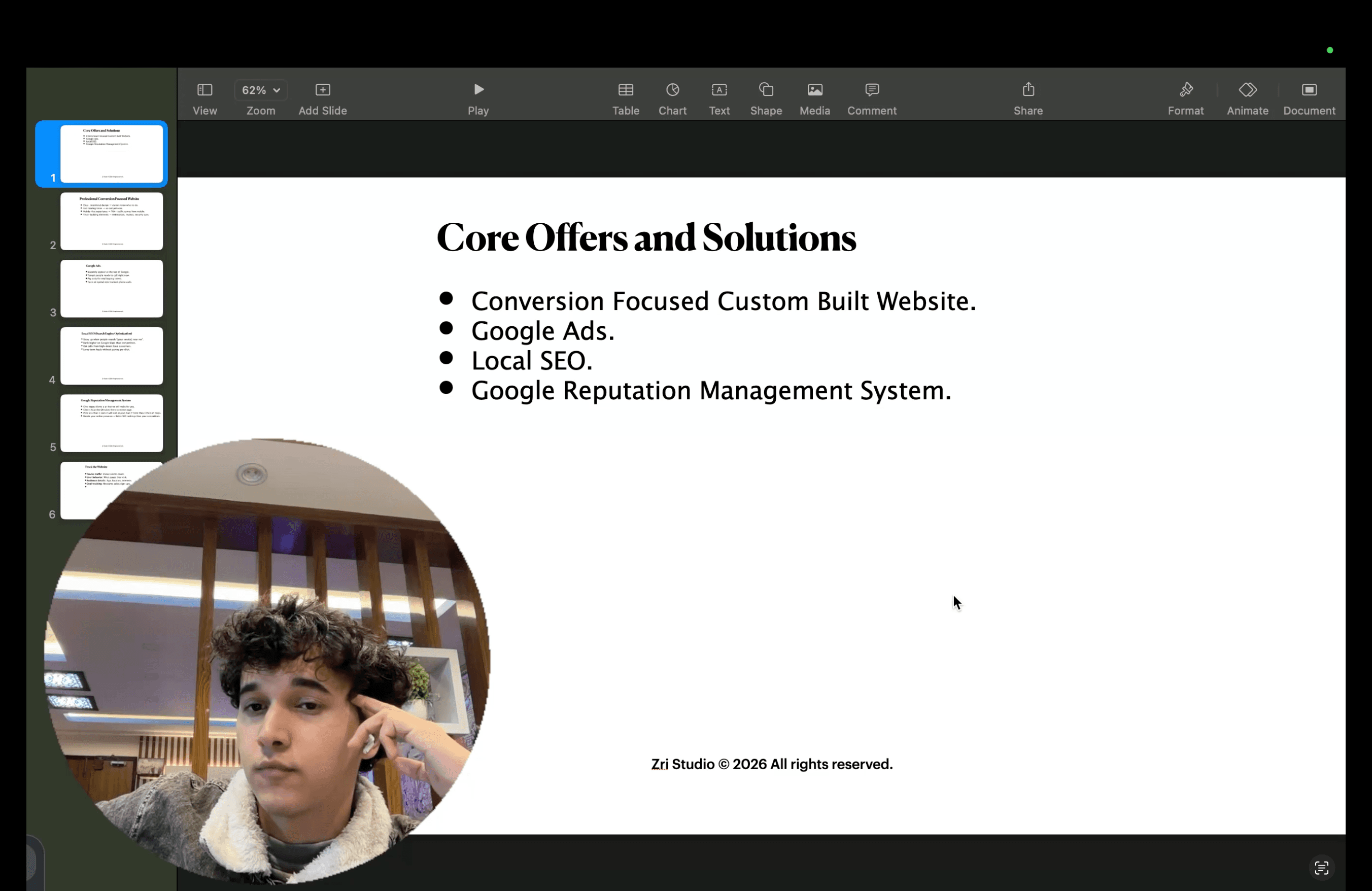The height and width of the screenshot is (891, 1372).
Task: Click the text scan icon bottom right
Action: [x=1321, y=868]
